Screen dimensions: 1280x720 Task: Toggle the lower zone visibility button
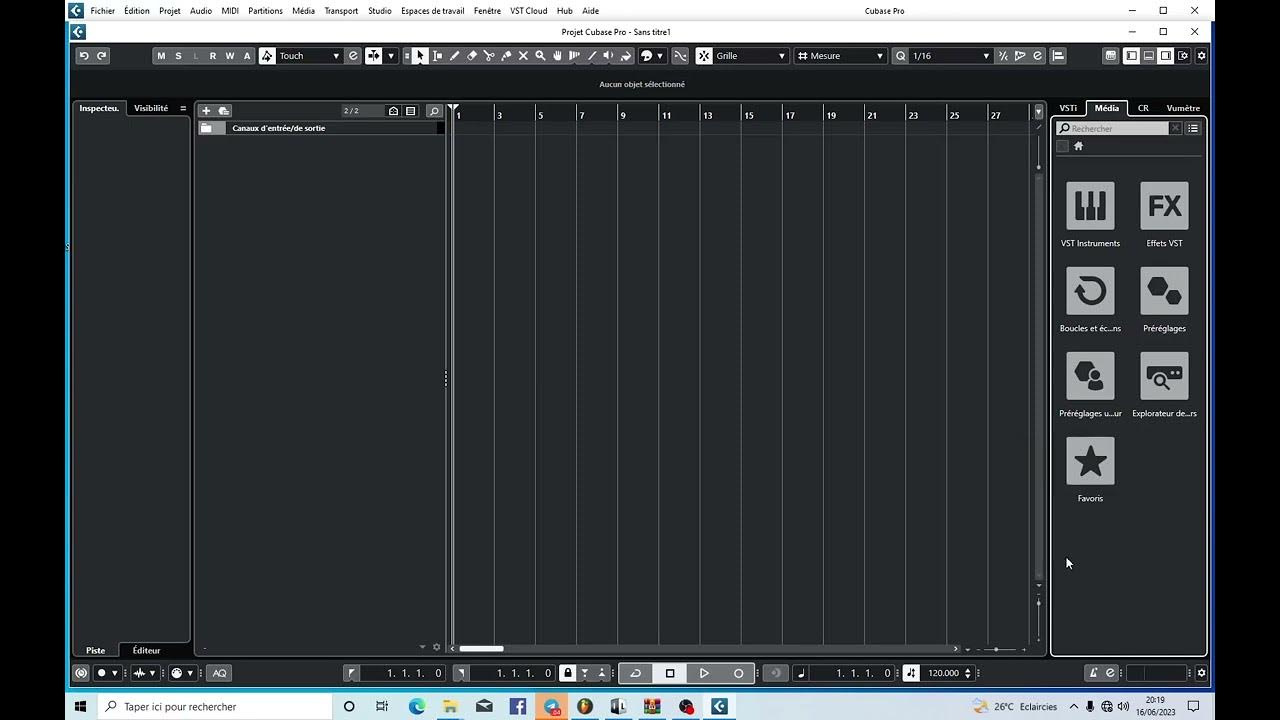click(1149, 56)
